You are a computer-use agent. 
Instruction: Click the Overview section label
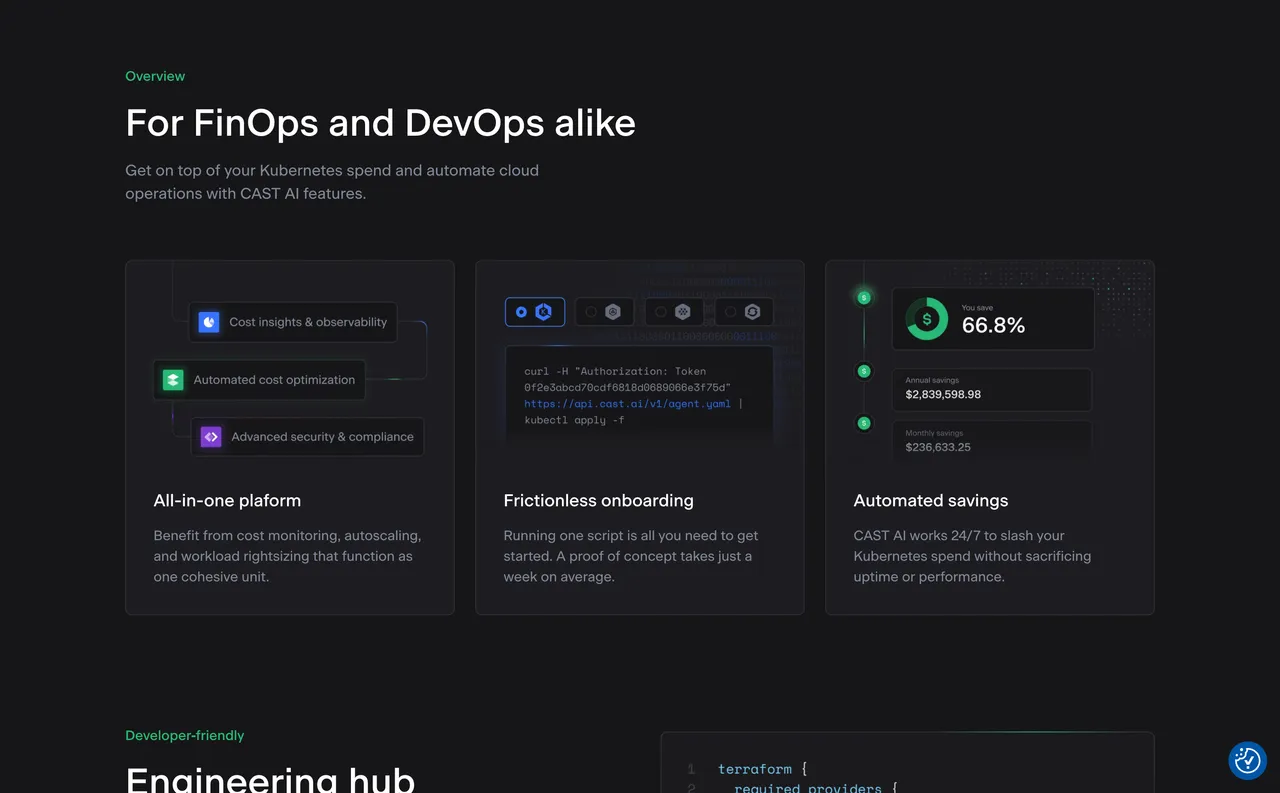(155, 76)
